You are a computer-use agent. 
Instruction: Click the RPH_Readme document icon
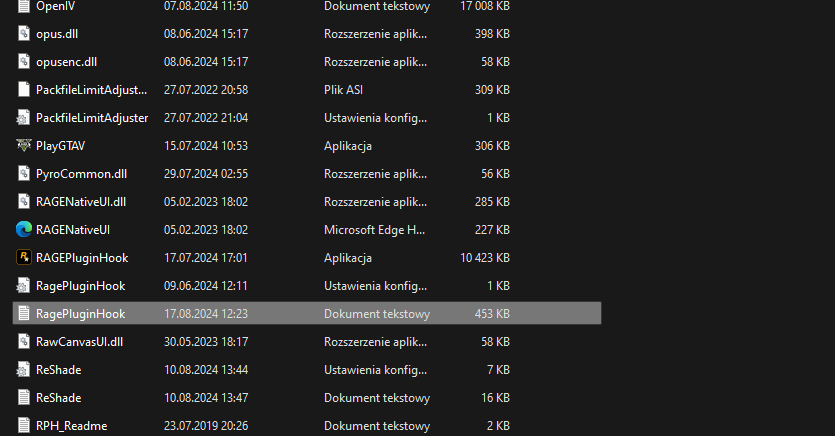tap(24, 426)
